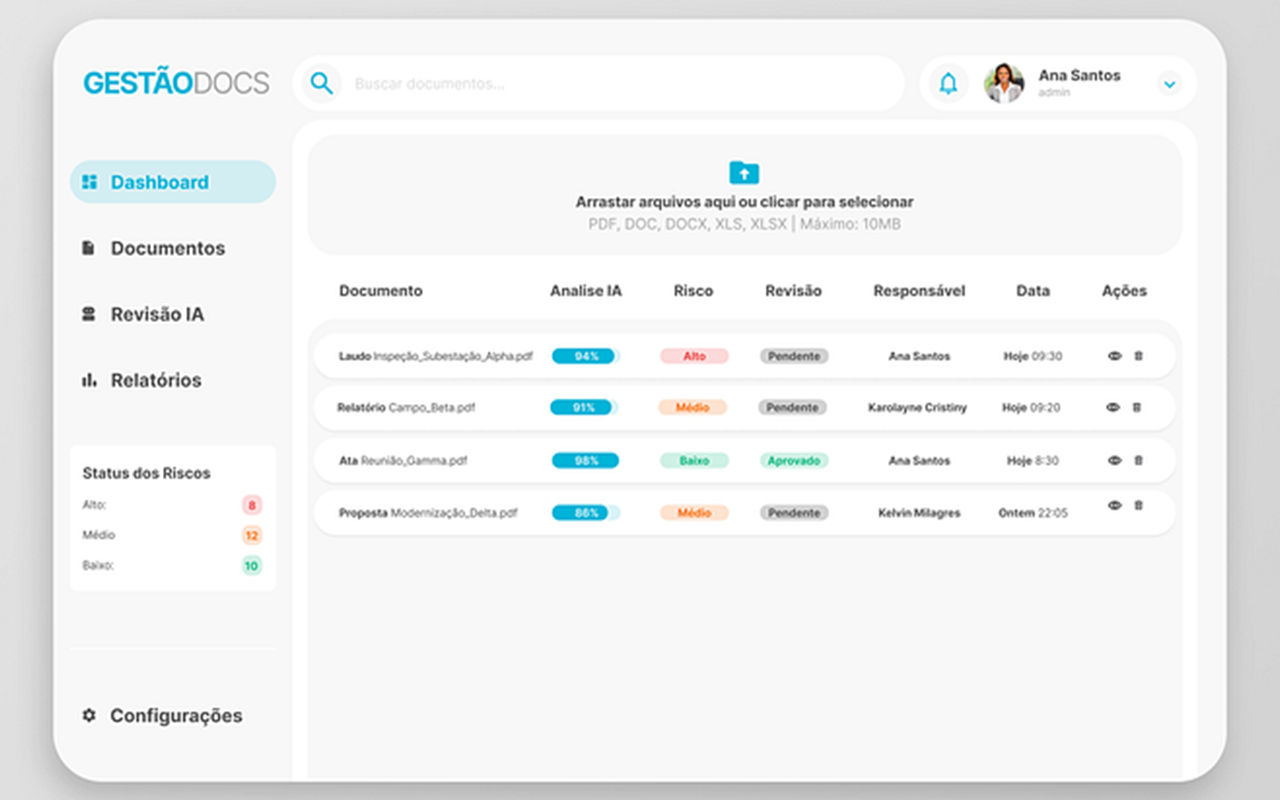Expand the Ana Santos profile dropdown
Viewport: 1280px width, 800px height.
point(1167,84)
